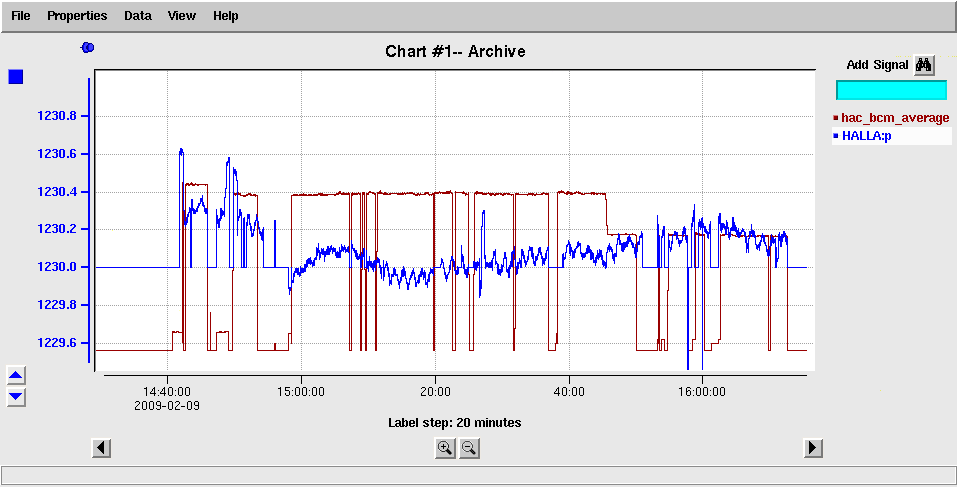Viewport: 957px width, 487px height.
Task: Move the time range forward with right arrow
Action: pyautogui.click(x=812, y=448)
